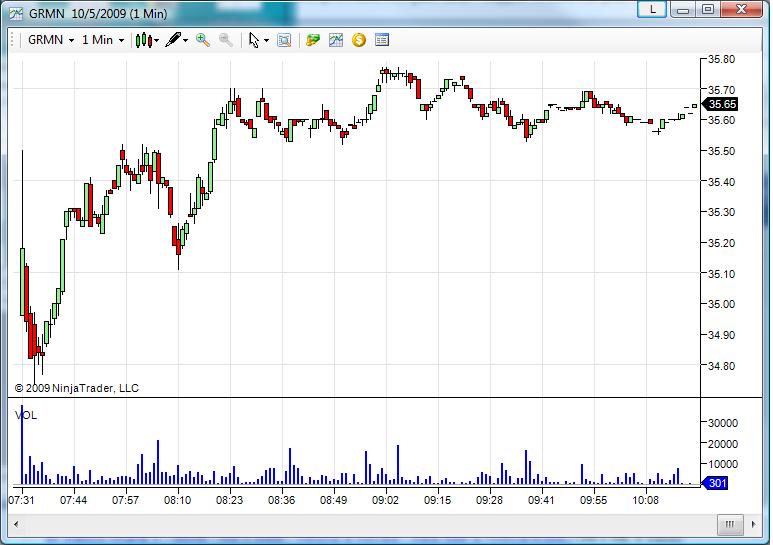The image size is (773, 545).
Task: Click the greyed-out Zoom Out magnifier
Action: click(x=226, y=40)
